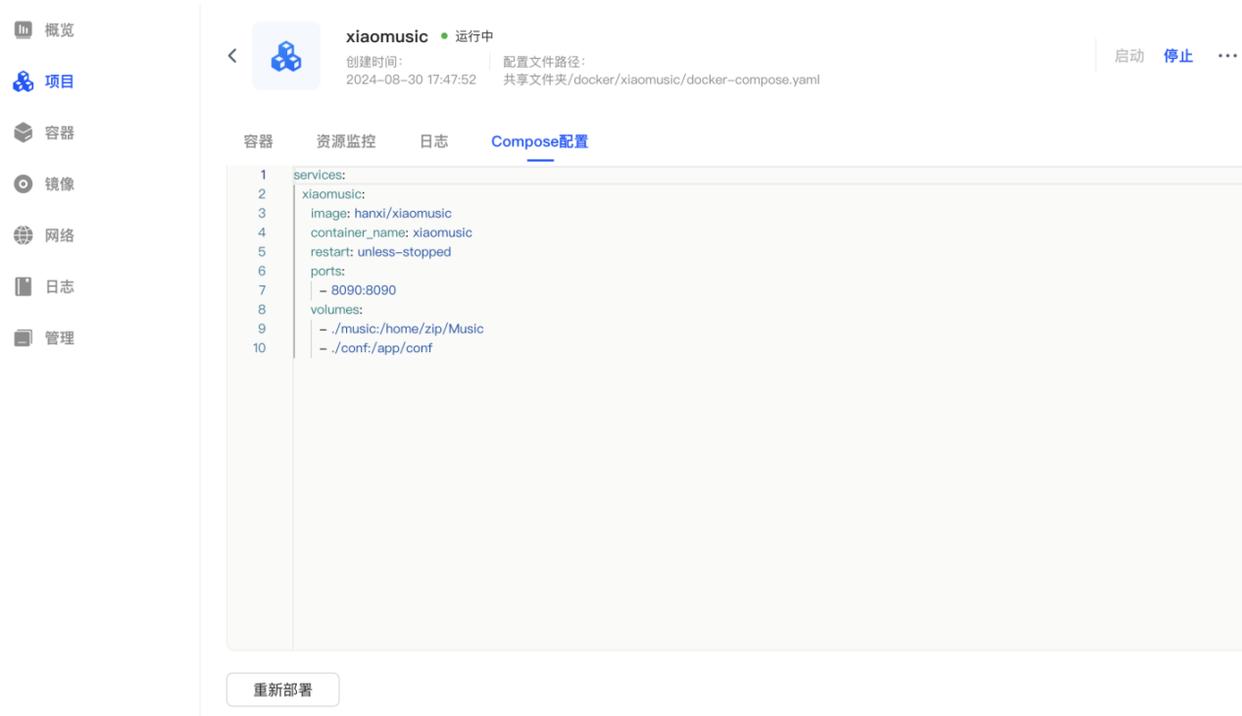Switch to the 资源监控 tab
The width and height of the screenshot is (1242, 716).
(x=346, y=142)
